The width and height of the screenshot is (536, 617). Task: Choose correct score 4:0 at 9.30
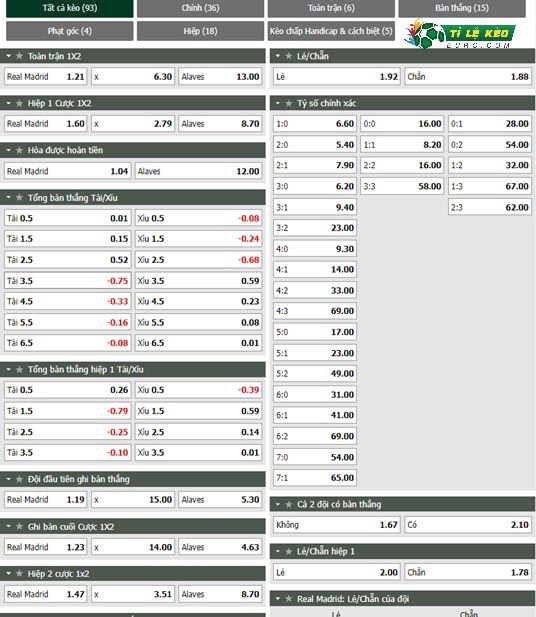(x=315, y=249)
